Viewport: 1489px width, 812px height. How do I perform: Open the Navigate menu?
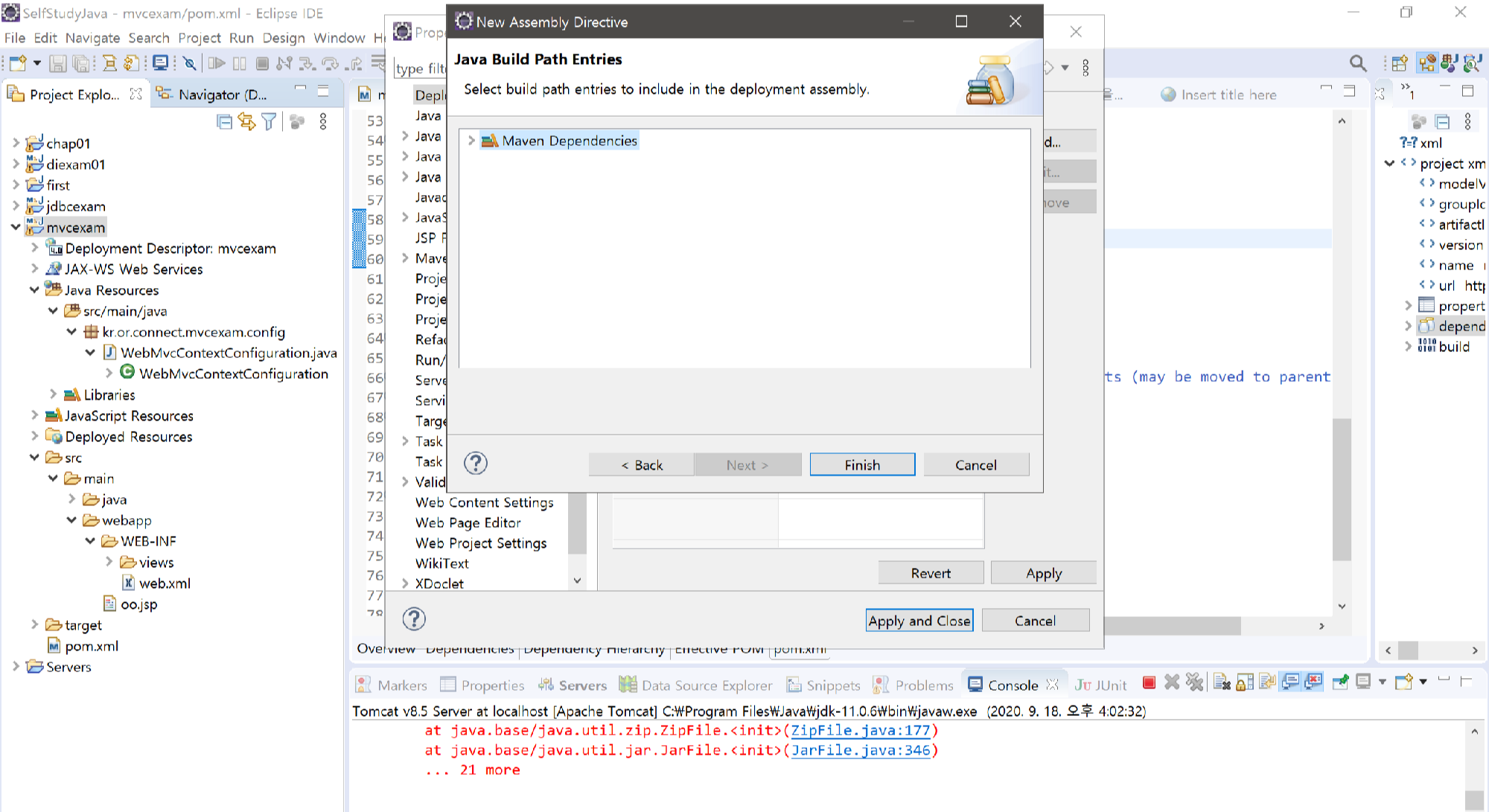pos(92,38)
